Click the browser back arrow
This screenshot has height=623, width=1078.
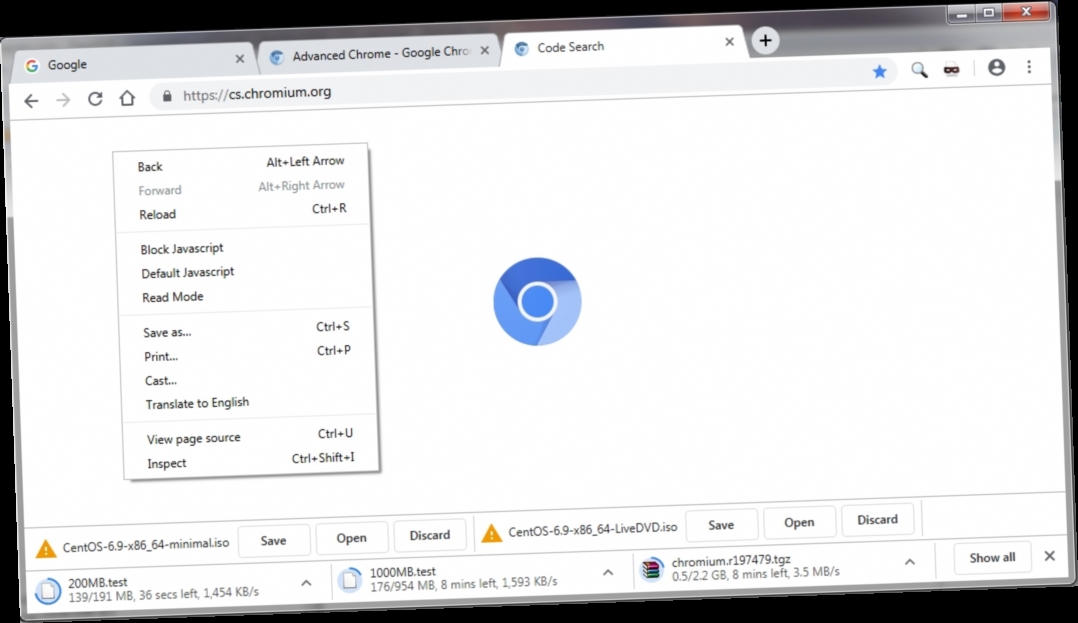click(x=31, y=101)
